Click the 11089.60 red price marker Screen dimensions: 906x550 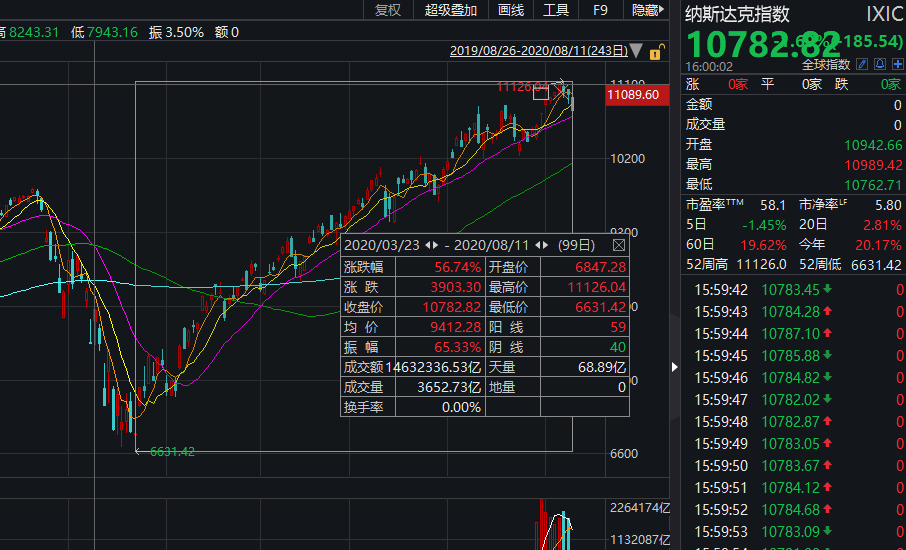(634, 95)
